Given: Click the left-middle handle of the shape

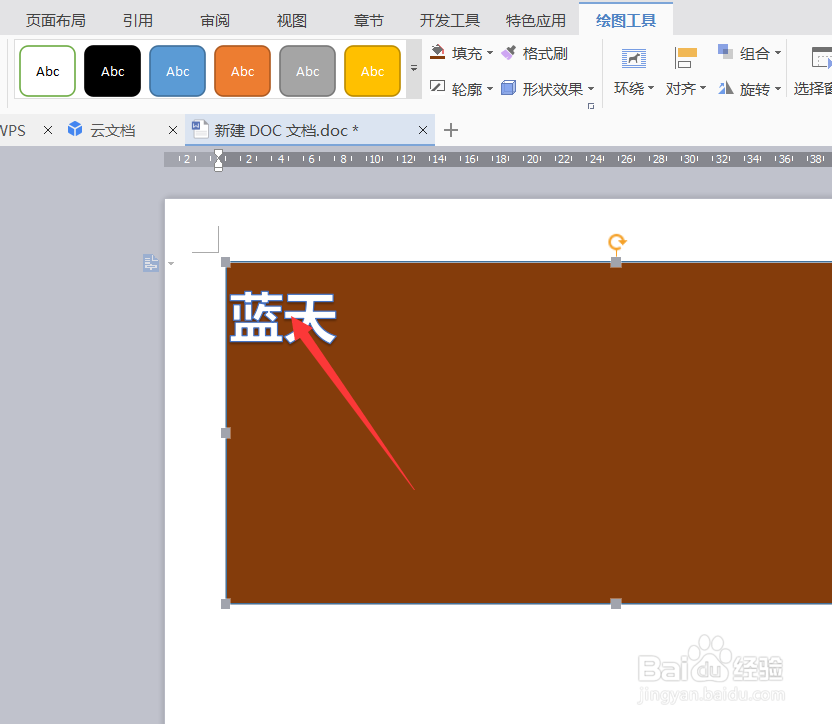Looking at the screenshot, I should pos(226,433).
